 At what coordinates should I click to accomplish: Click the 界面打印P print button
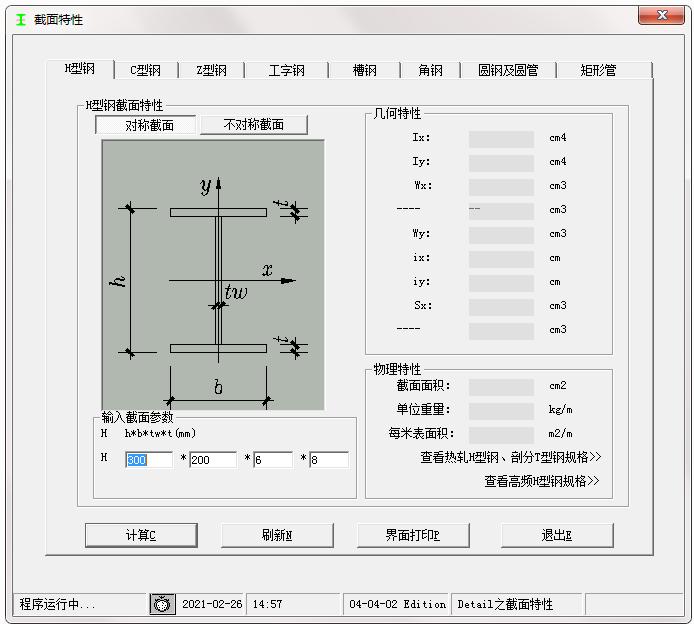pos(412,535)
